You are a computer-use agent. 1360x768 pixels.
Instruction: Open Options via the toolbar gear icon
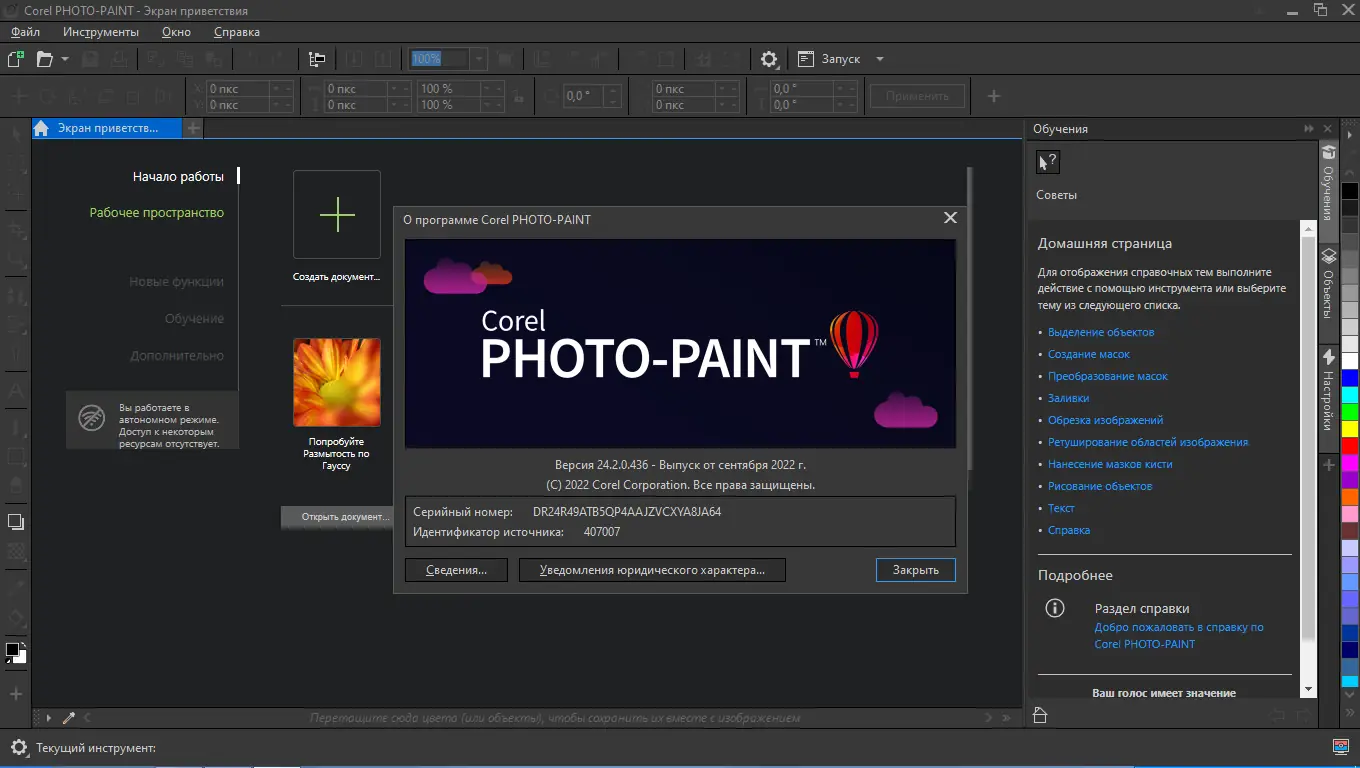click(769, 59)
